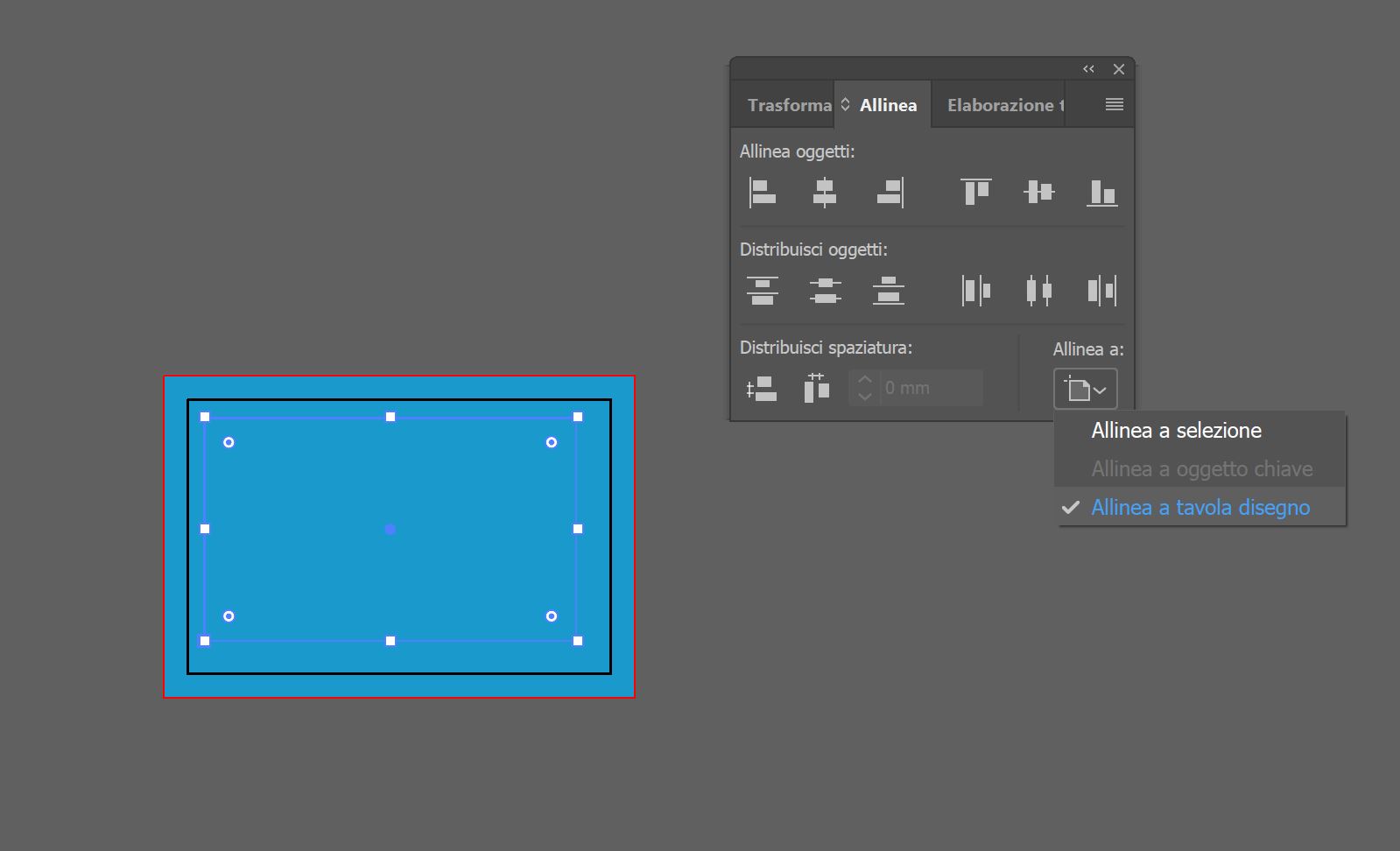The height and width of the screenshot is (851, 1400).
Task: Click distribute vertical spacing icon
Action: [761, 388]
